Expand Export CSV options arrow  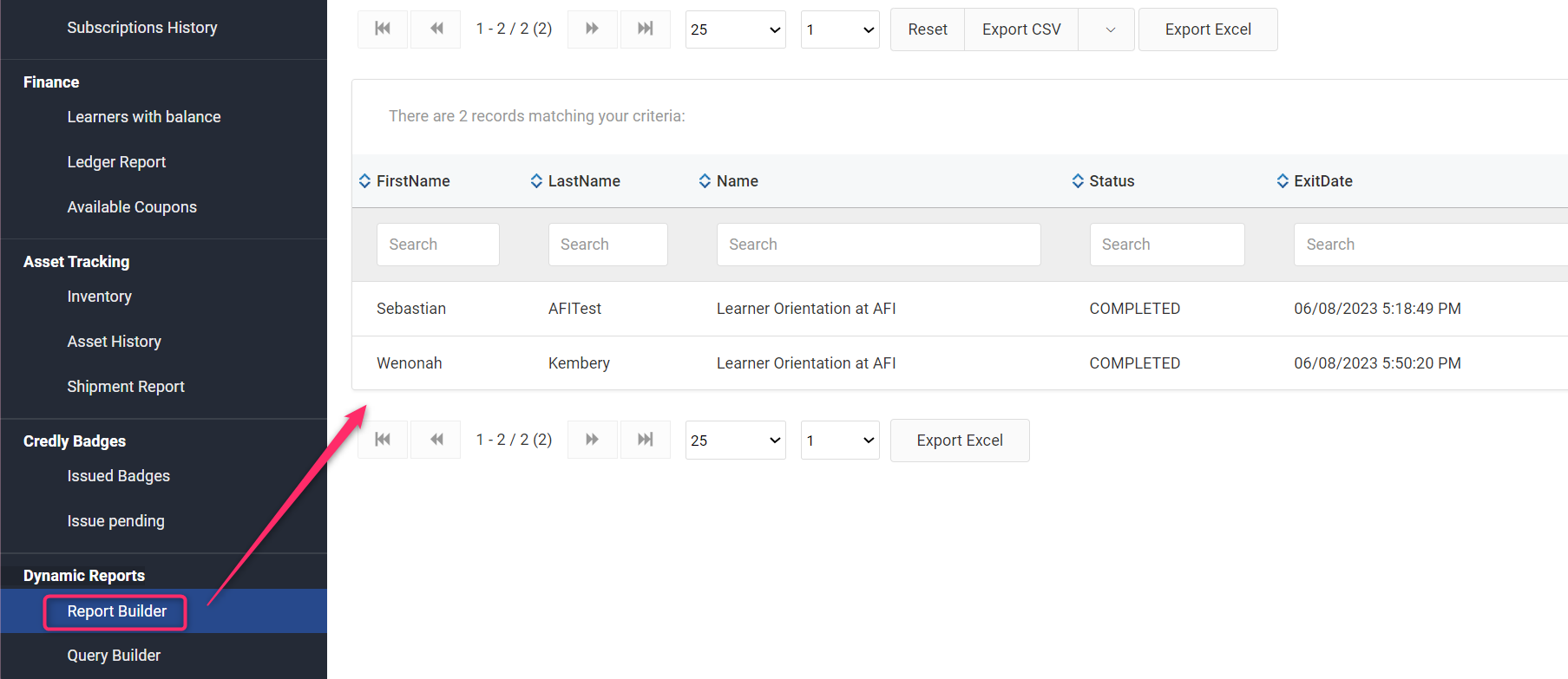coord(1110,29)
